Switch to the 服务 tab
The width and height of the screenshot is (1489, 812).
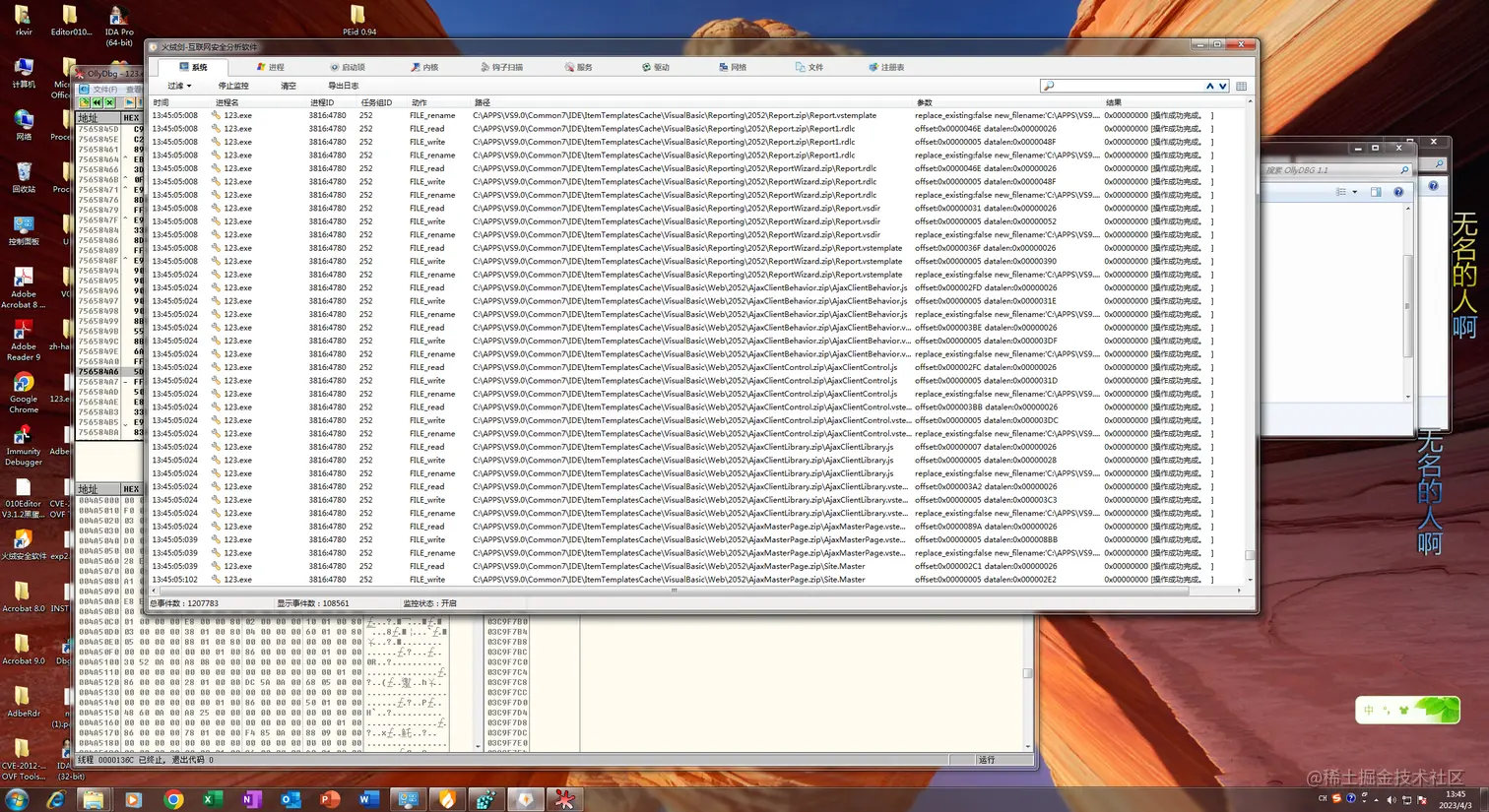(x=579, y=67)
